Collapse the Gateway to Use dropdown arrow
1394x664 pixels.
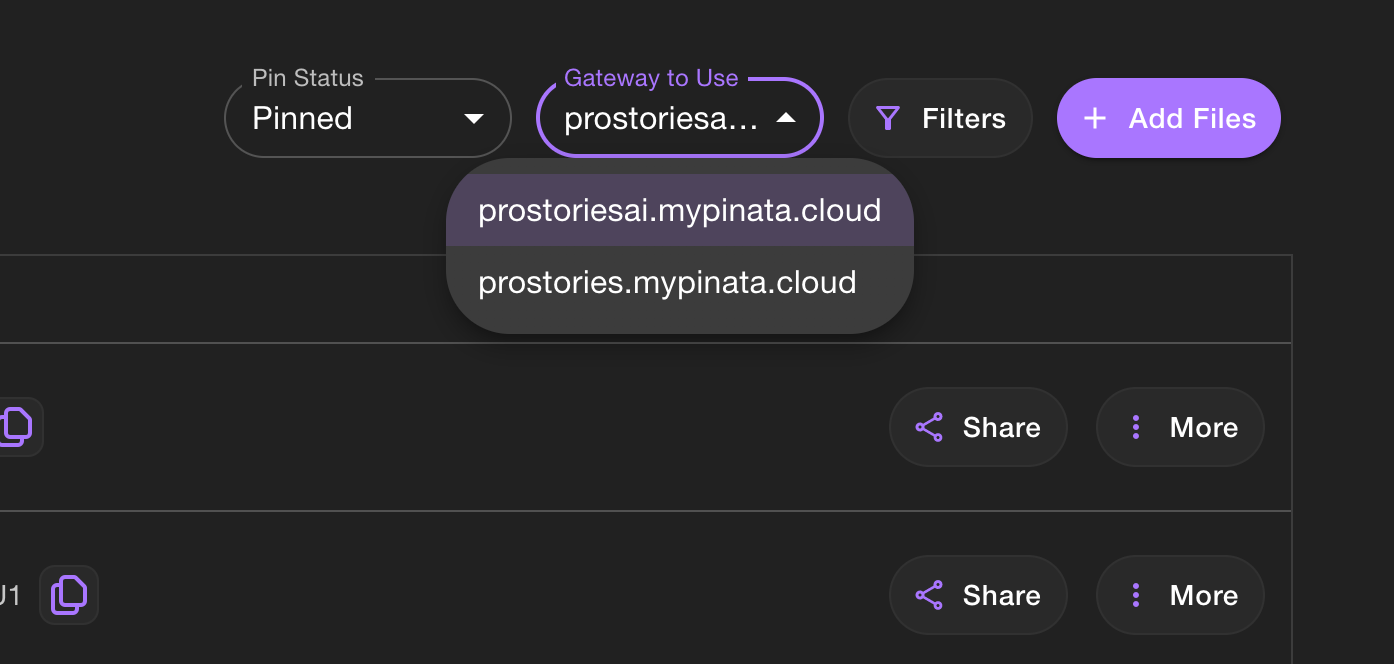click(x=786, y=118)
